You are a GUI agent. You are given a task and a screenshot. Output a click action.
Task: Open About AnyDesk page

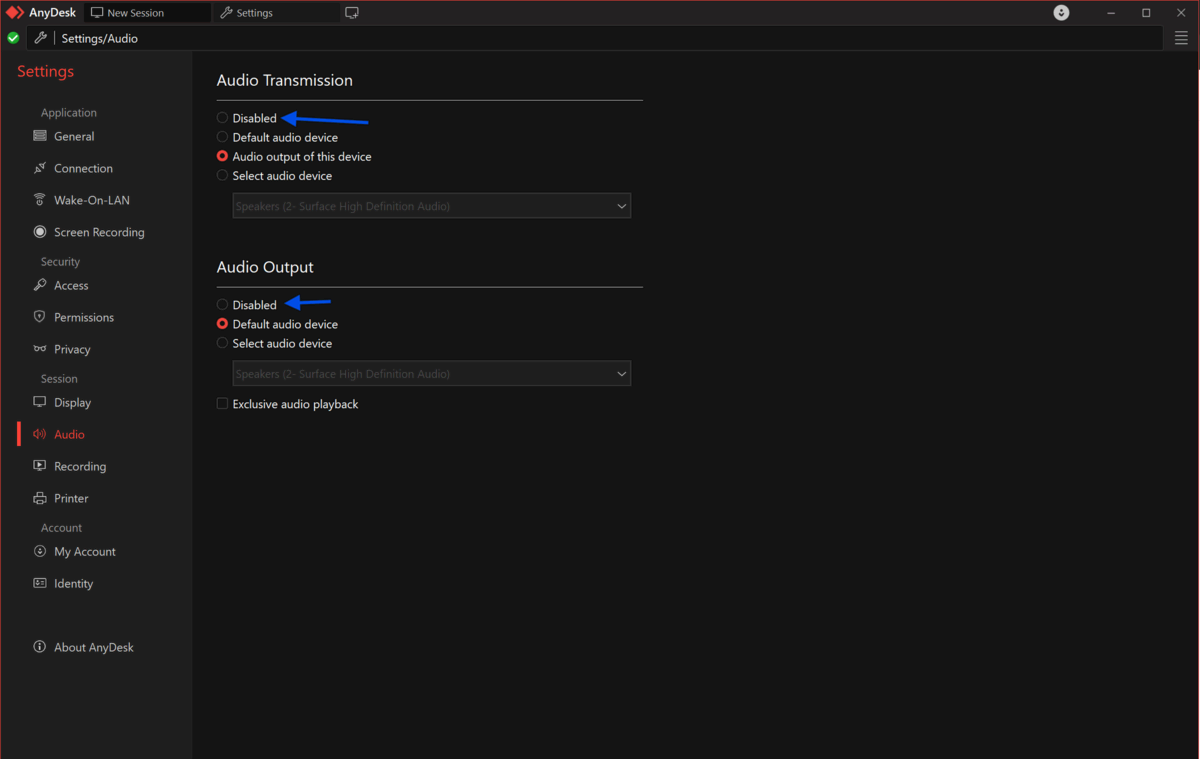coord(93,647)
